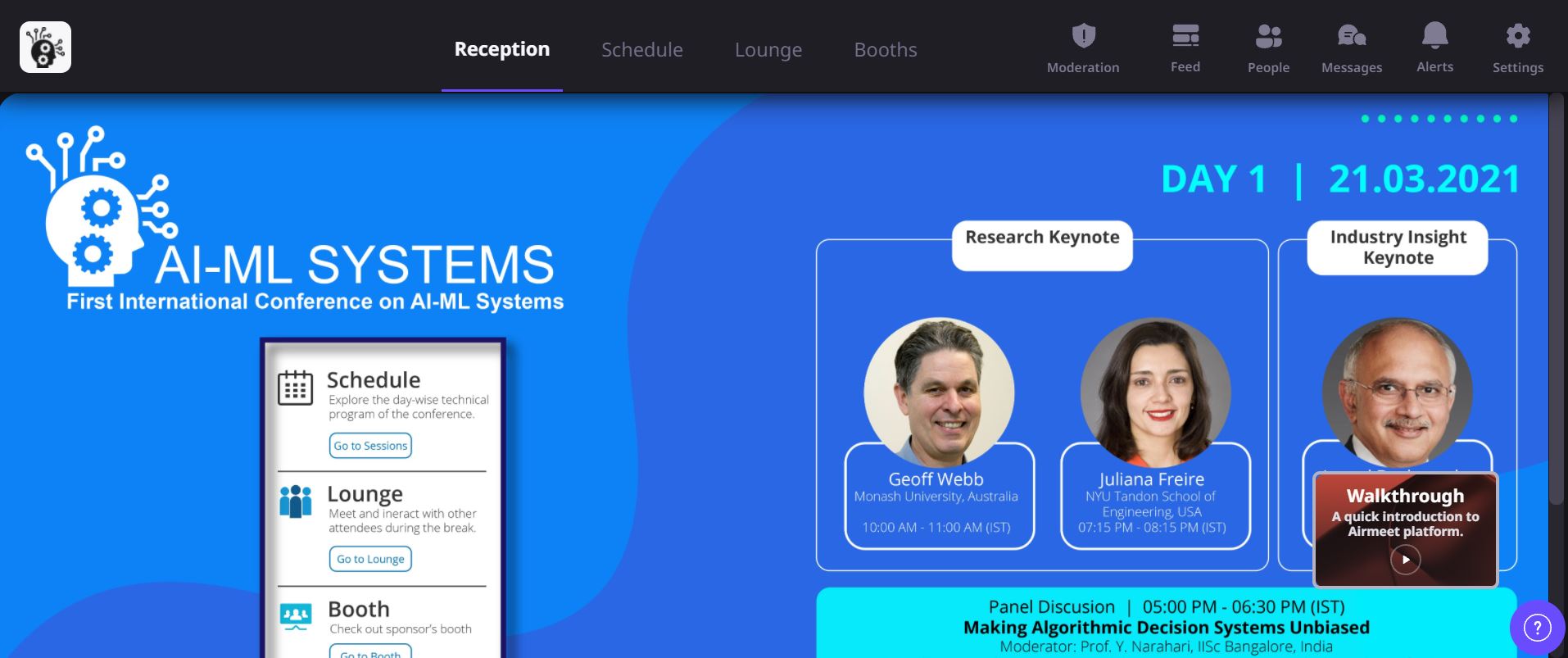
Task: Click the calendar icon beside Schedule
Action: tap(295, 388)
